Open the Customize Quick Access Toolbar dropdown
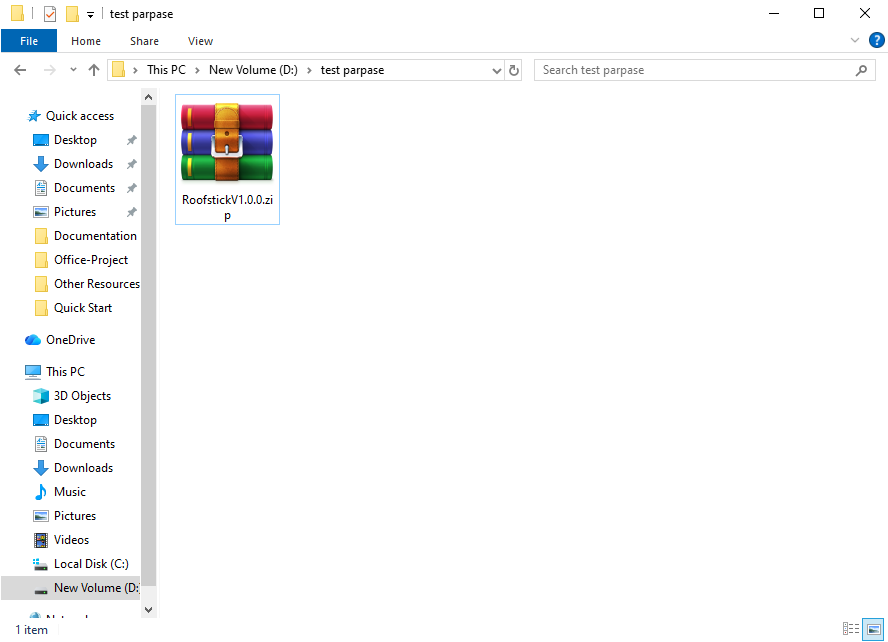The width and height of the screenshot is (888, 642). click(x=90, y=14)
